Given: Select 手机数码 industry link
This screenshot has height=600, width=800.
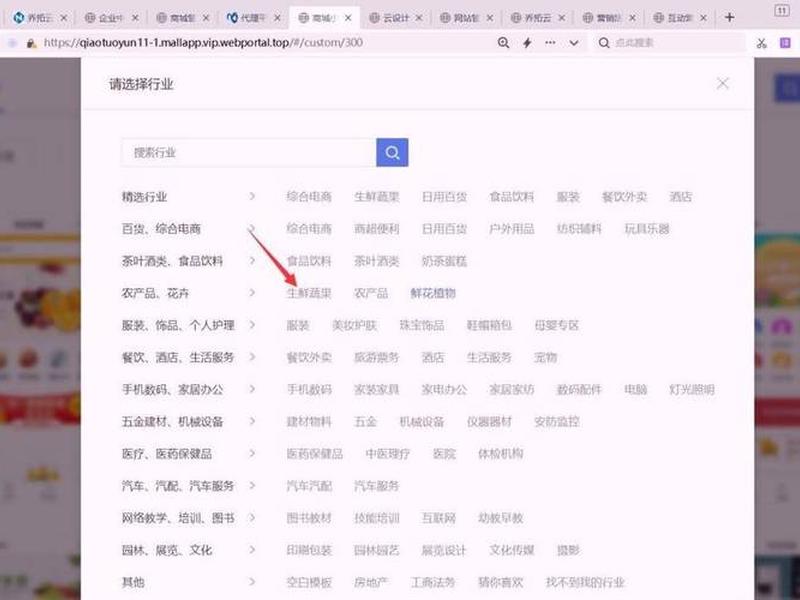Looking at the screenshot, I should click(309, 390).
